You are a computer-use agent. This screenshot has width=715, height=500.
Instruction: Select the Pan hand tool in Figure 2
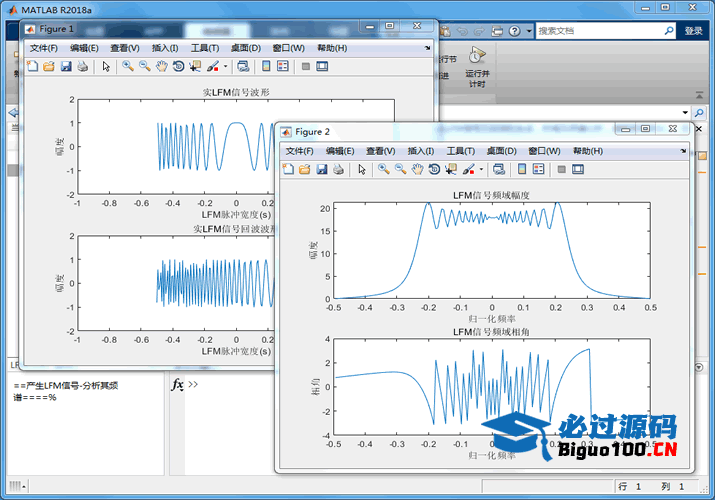pos(417,169)
